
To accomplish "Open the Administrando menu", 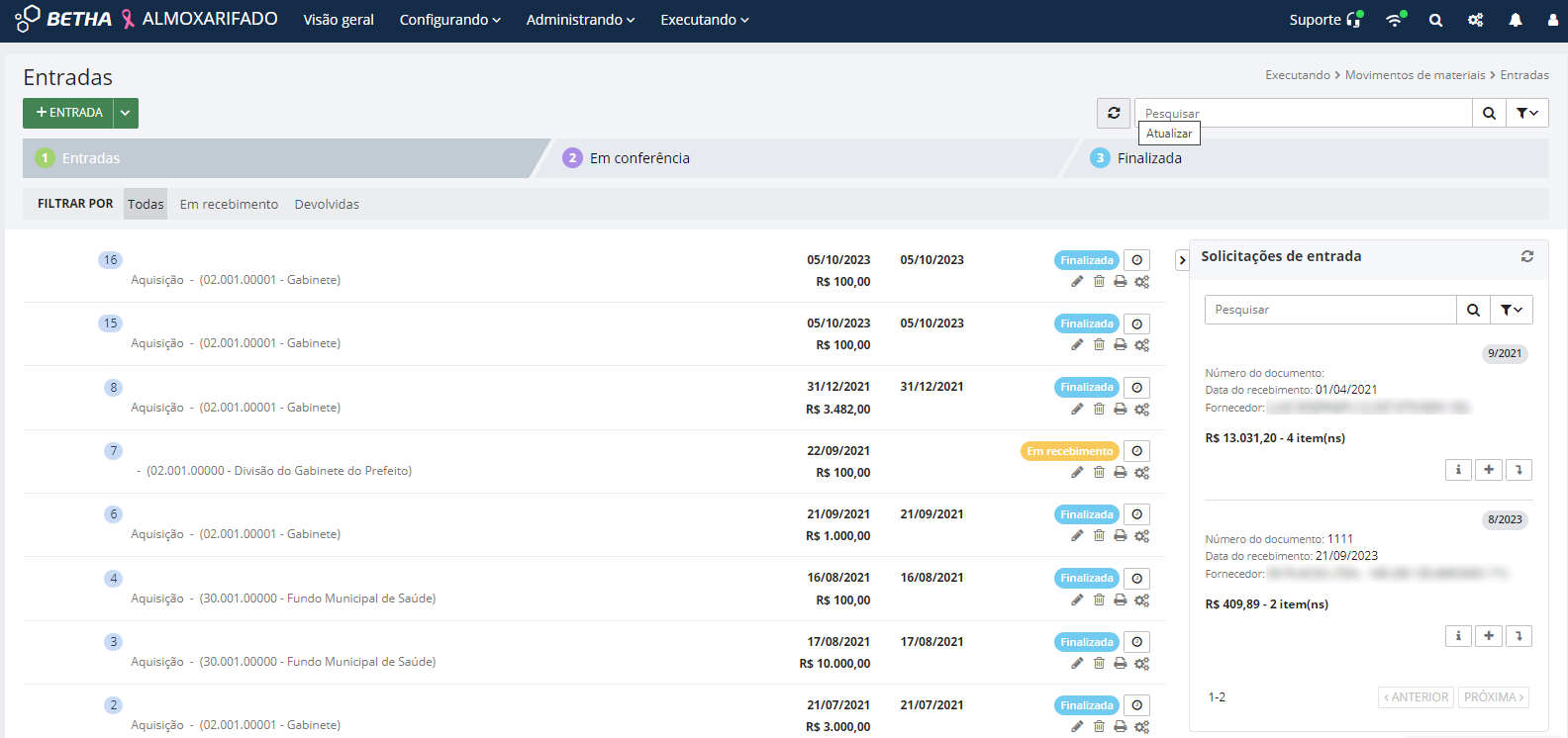I will pyautogui.click(x=580, y=20).
